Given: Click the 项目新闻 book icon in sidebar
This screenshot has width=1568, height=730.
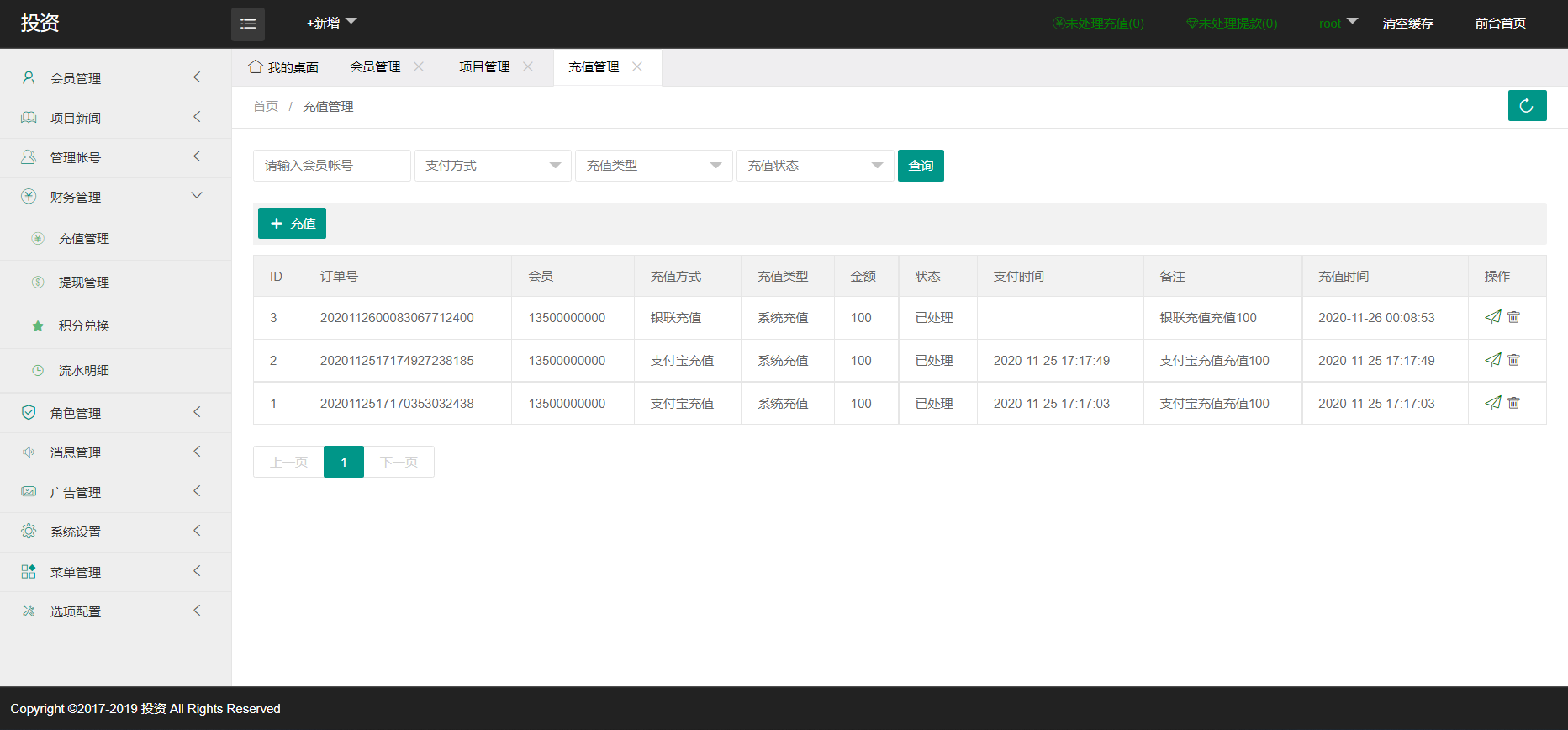Looking at the screenshot, I should 29,118.
